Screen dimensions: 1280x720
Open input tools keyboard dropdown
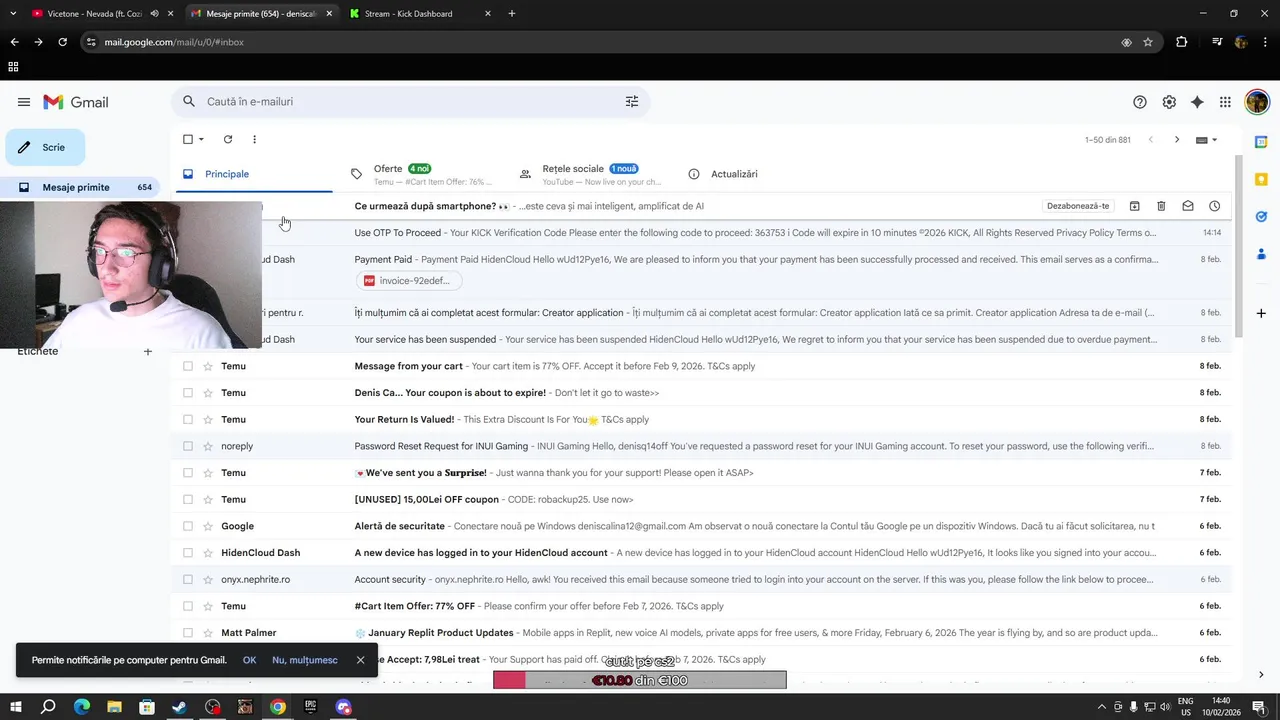1207,140
